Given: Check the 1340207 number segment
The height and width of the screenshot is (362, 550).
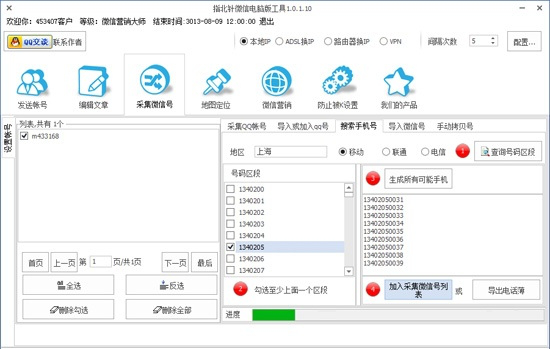Looking at the screenshot, I should pos(230,270).
